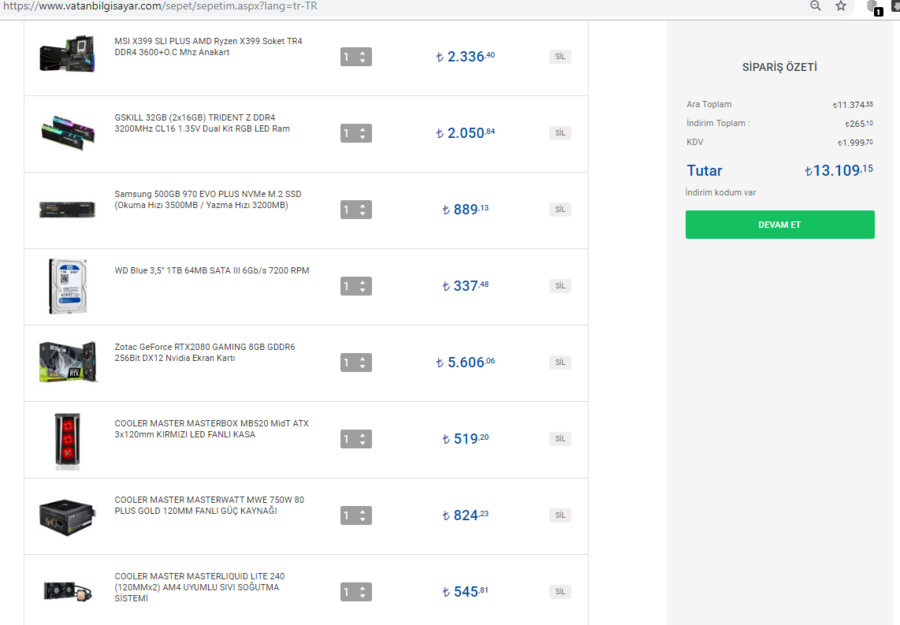Click the browser address bar URL
This screenshot has width=900, height=625.
click(160, 6)
